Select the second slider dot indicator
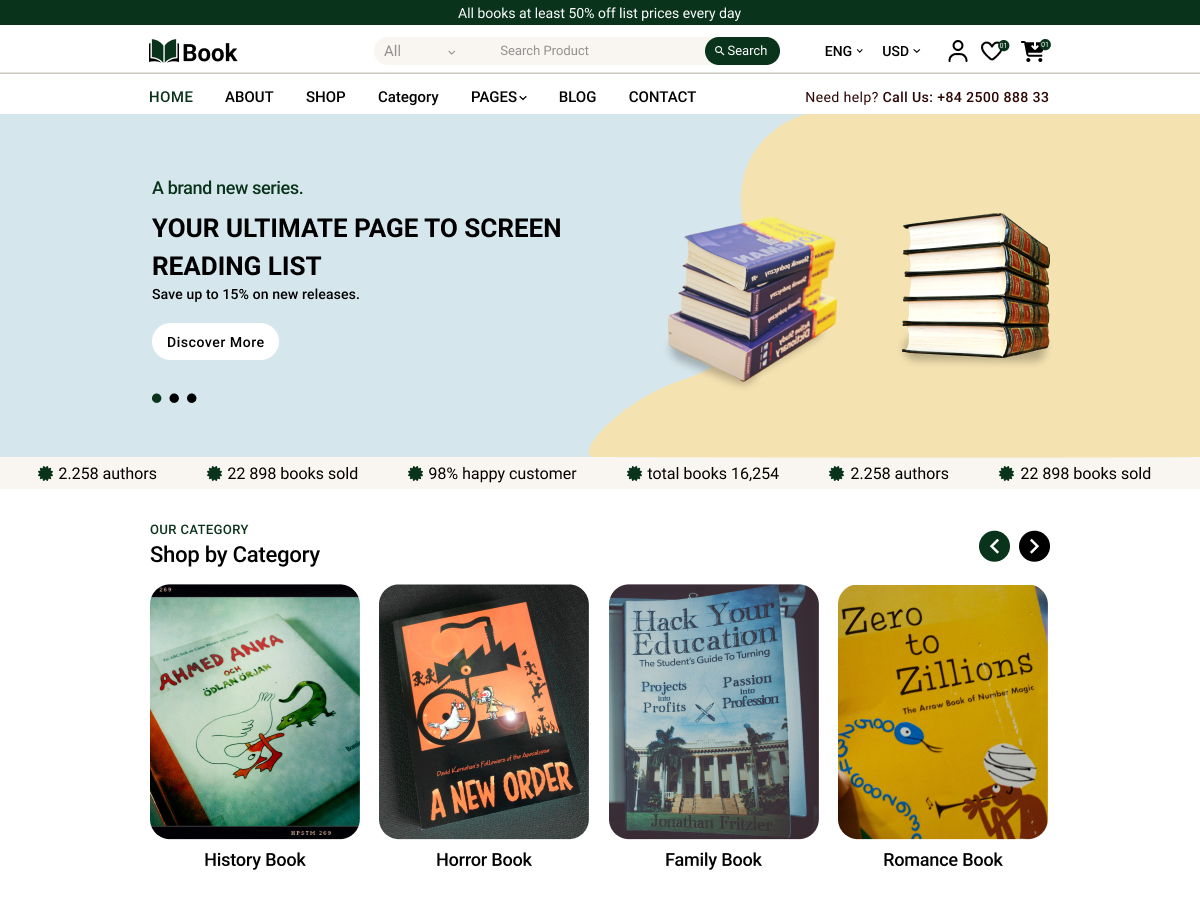Screen dimensions: 1200x900 174,397
